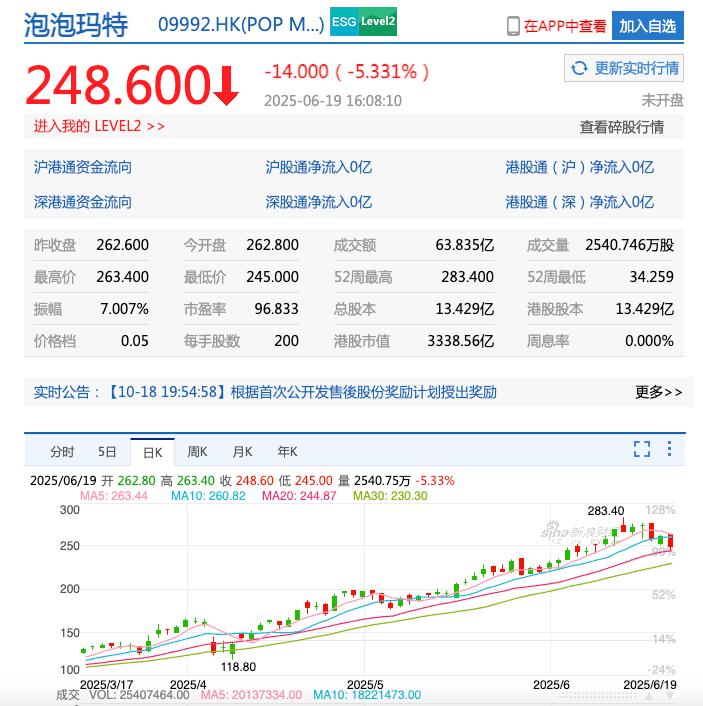Click MA10: 260.82 indicator label

tap(208, 496)
